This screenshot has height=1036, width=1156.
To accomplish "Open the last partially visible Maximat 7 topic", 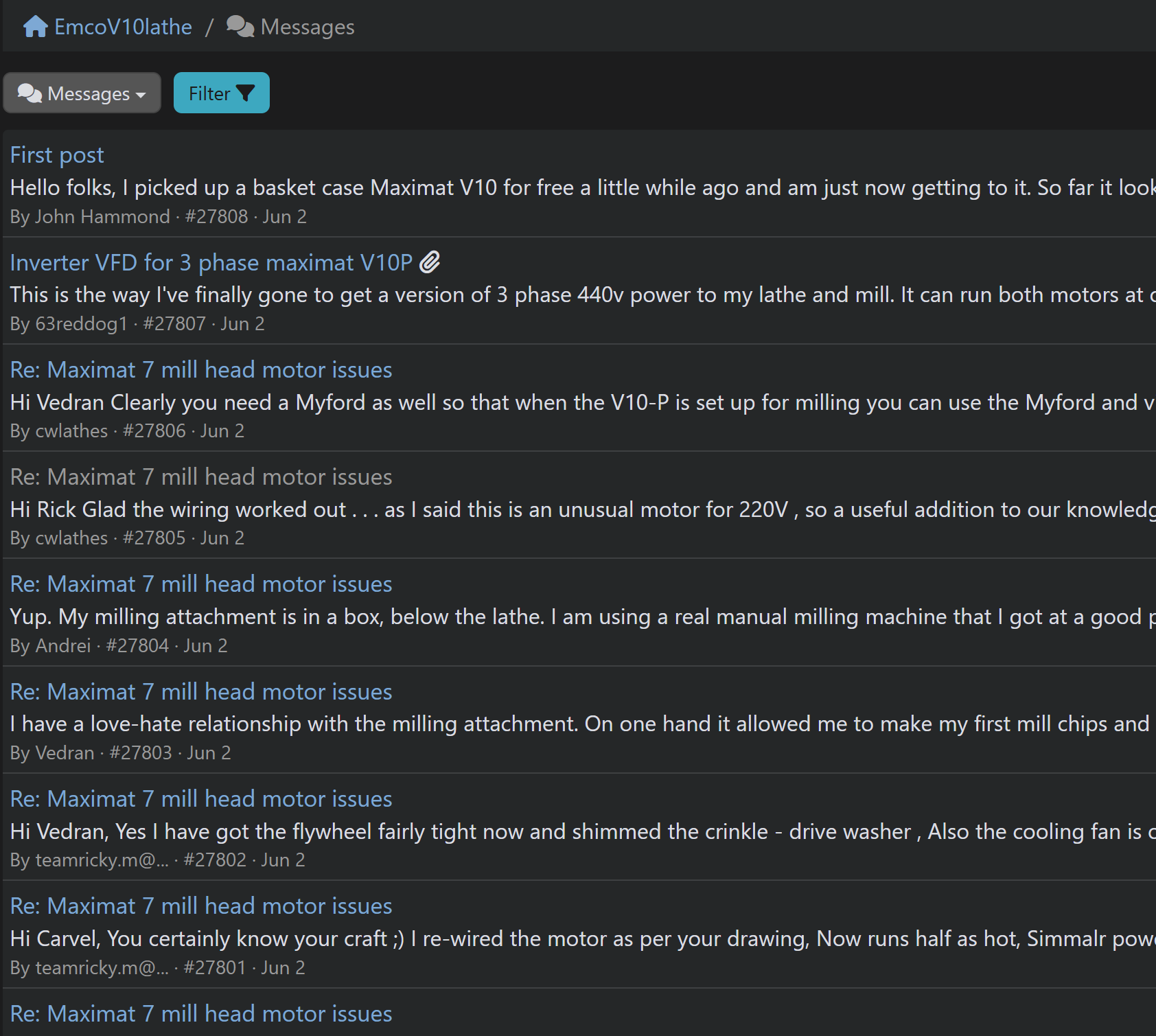I will pos(201,1013).
